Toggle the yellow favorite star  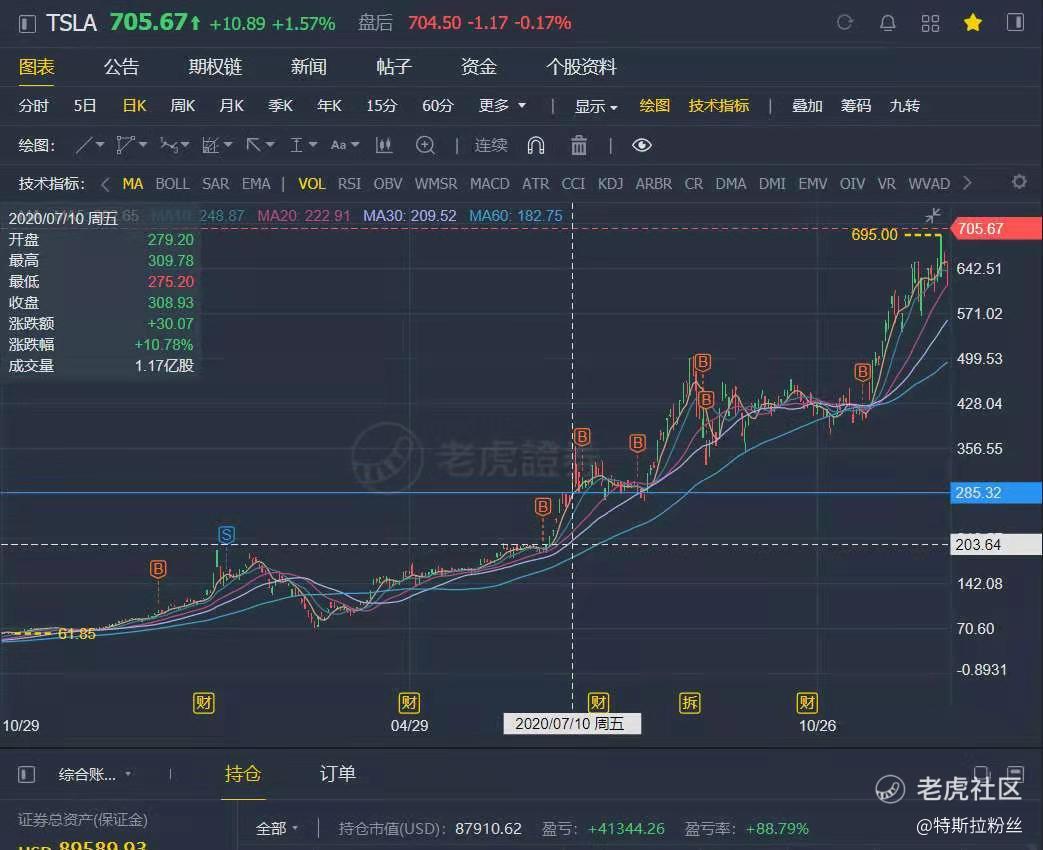coord(972,23)
